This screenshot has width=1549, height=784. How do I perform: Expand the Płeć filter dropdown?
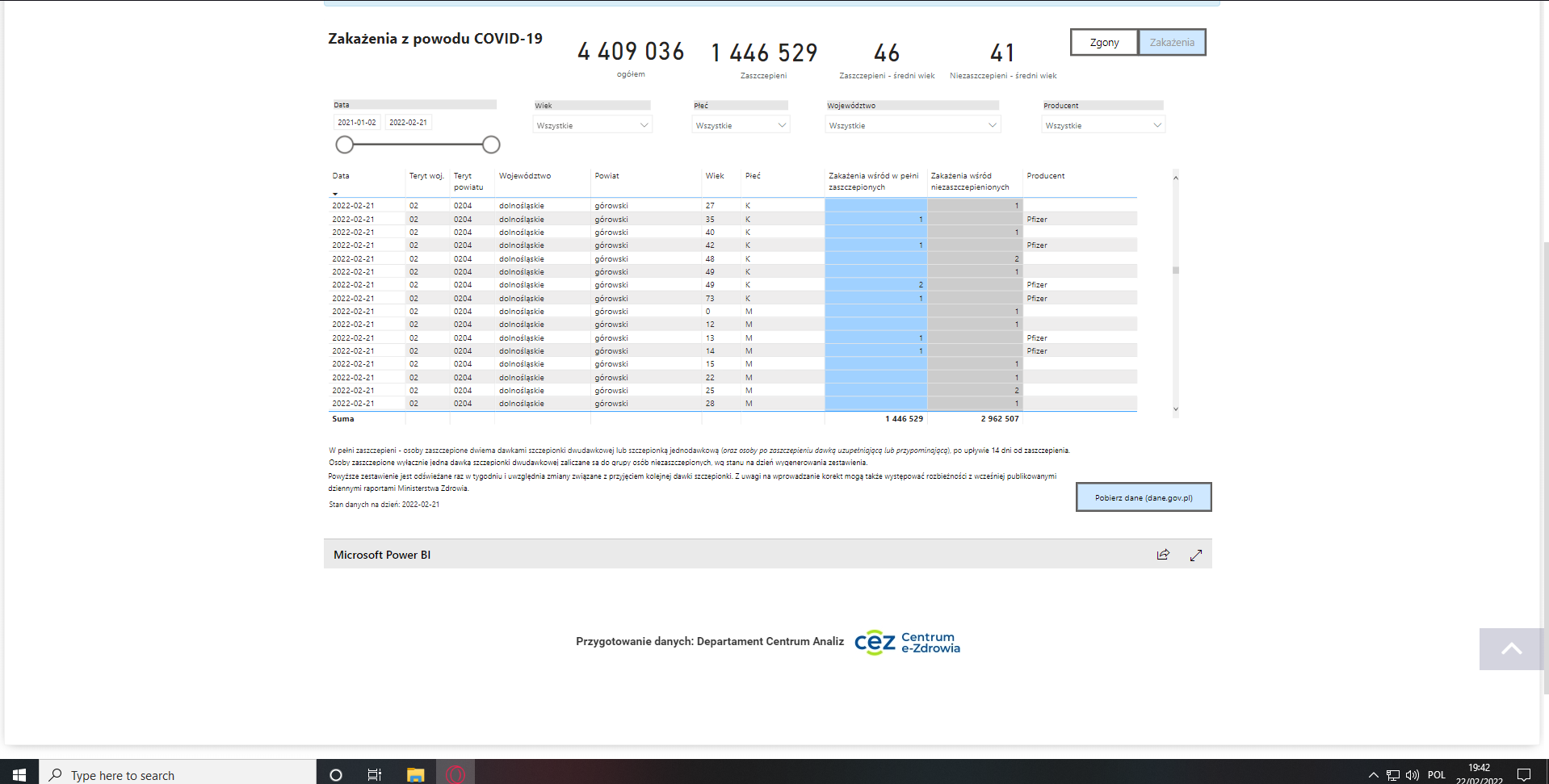point(741,125)
